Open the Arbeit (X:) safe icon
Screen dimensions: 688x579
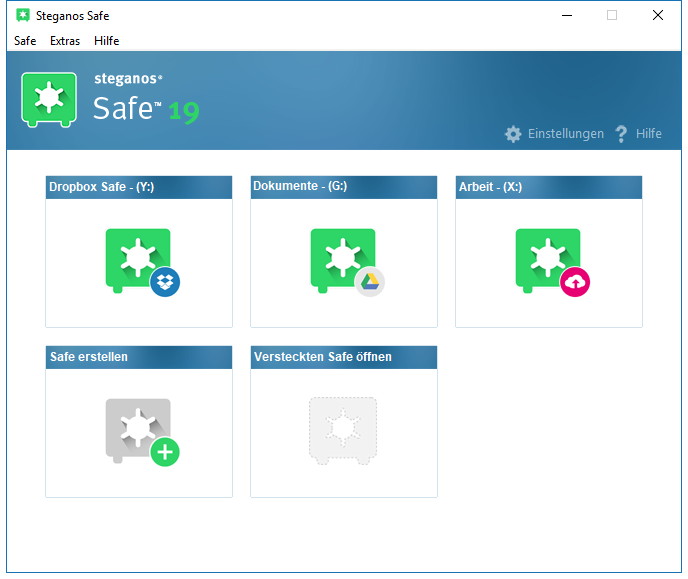[x=548, y=260]
